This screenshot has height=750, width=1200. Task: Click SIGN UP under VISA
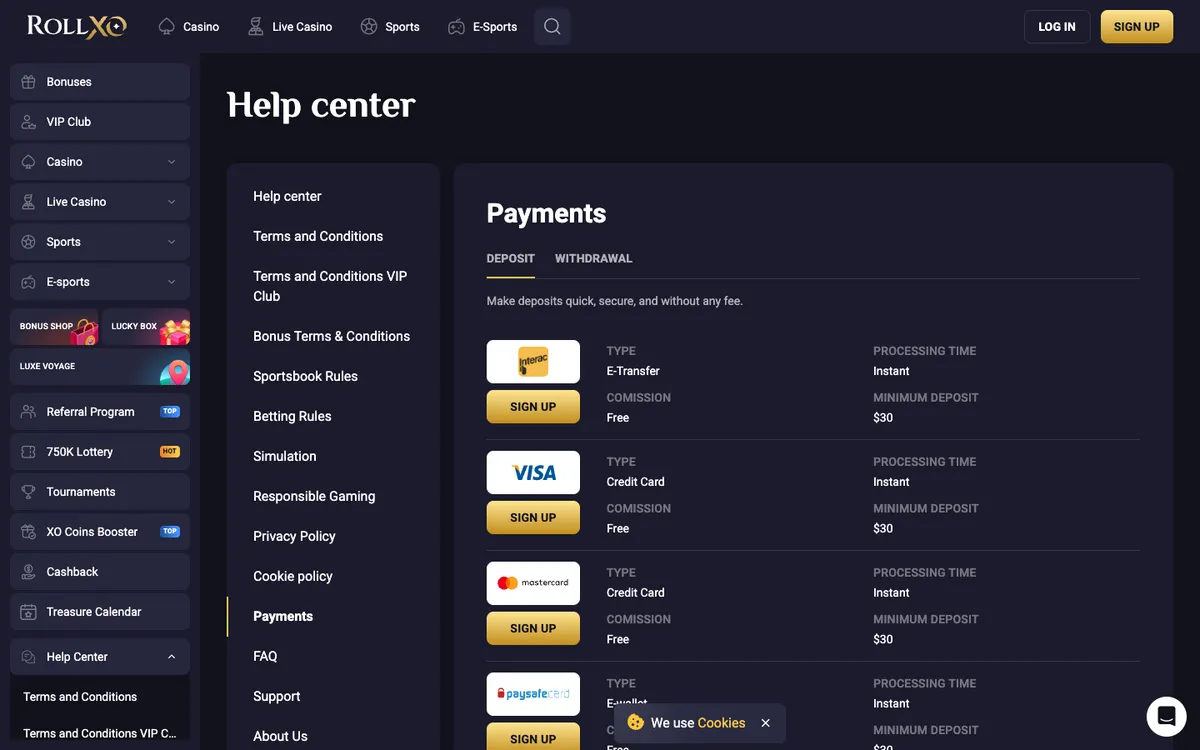click(x=533, y=518)
